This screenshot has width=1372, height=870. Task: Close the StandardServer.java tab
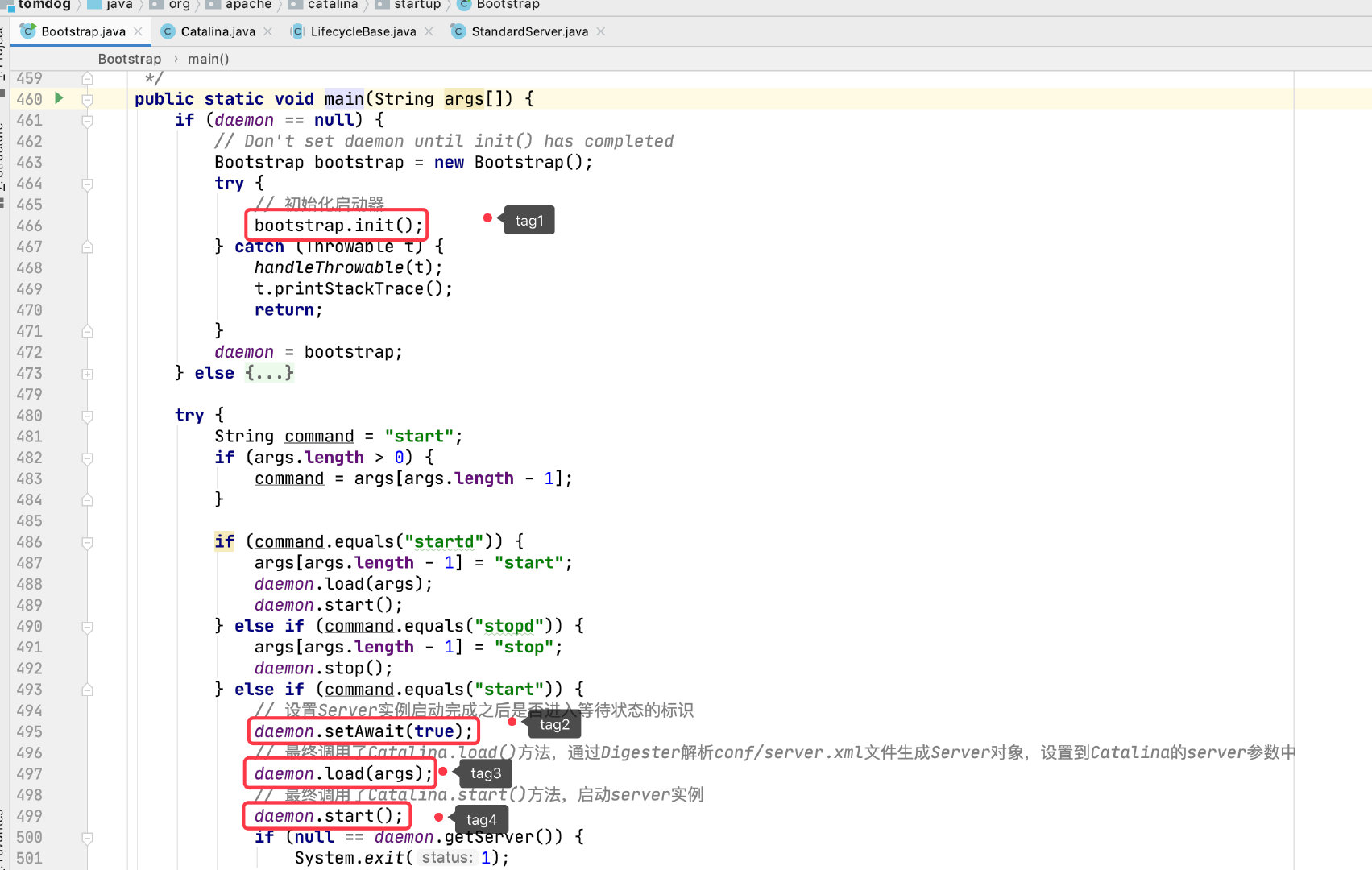click(x=600, y=31)
